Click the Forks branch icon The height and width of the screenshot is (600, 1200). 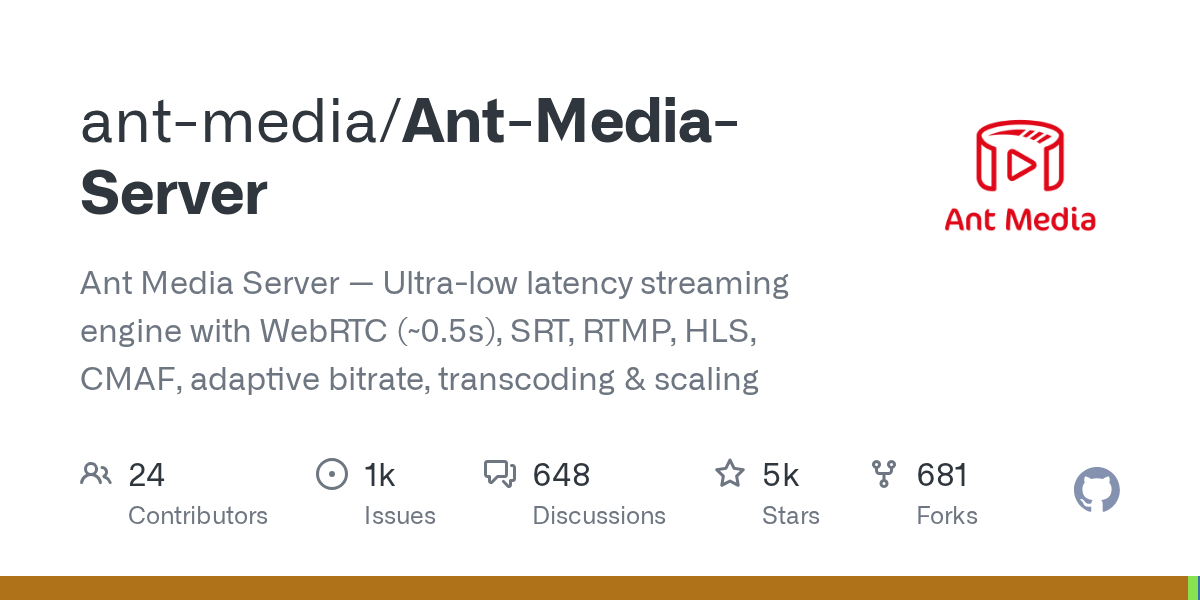coord(884,474)
